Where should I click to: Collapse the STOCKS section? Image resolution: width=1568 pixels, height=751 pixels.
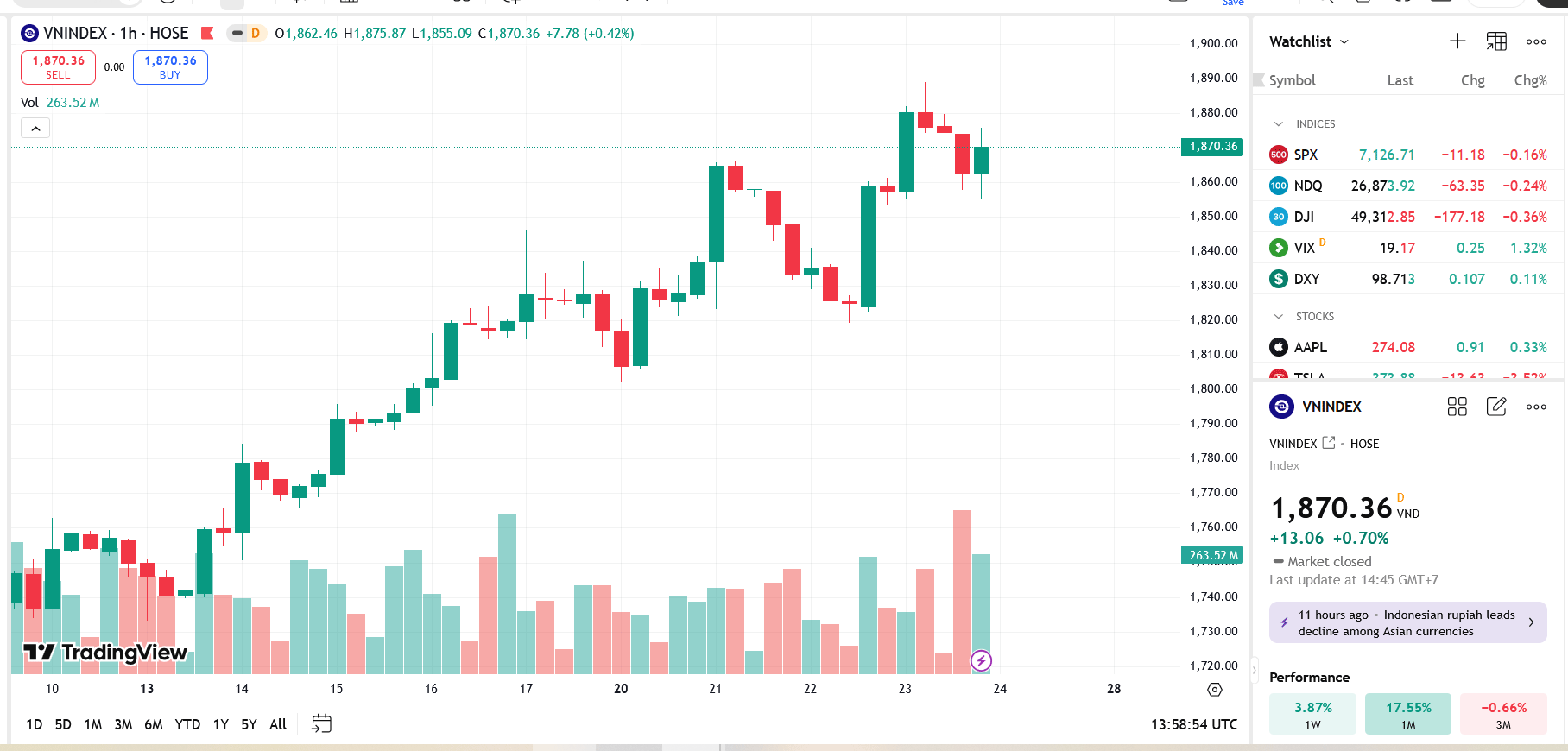click(x=1280, y=316)
